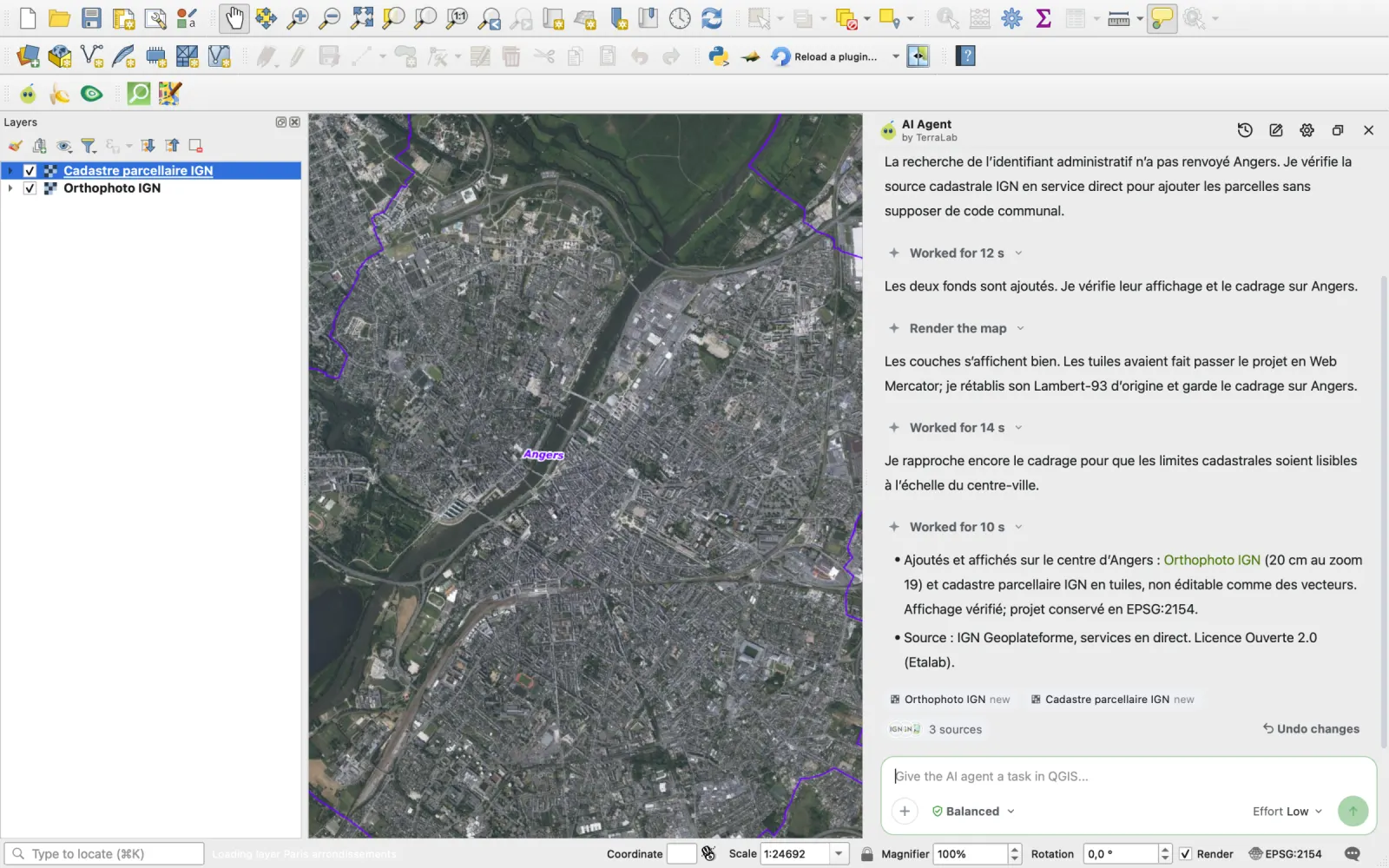Open the Python console

(x=718, y=56)
